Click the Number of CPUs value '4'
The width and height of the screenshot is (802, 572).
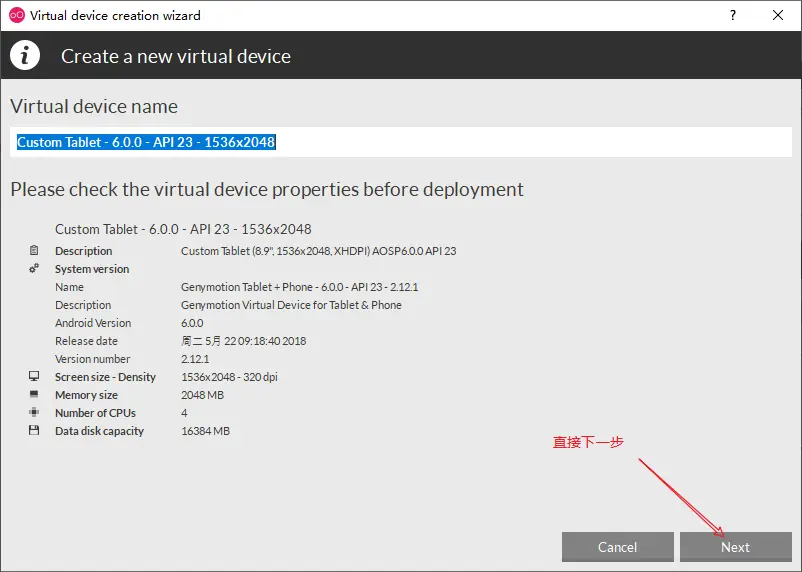tap(184, 413)
